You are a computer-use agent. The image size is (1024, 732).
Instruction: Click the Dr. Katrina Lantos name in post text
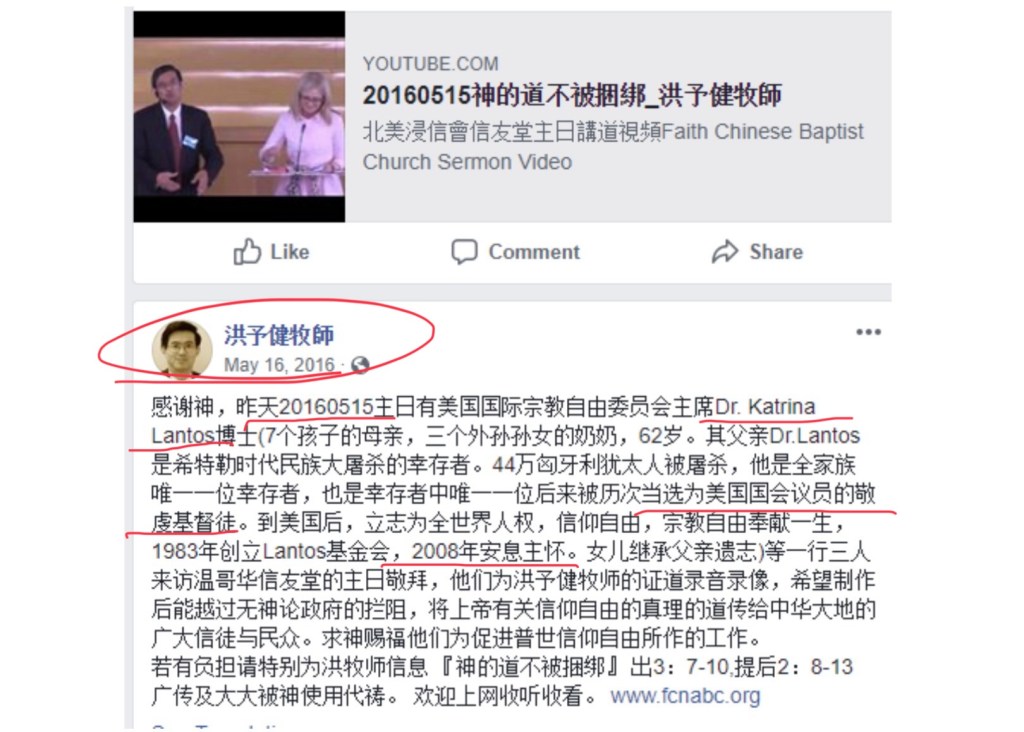765,407
